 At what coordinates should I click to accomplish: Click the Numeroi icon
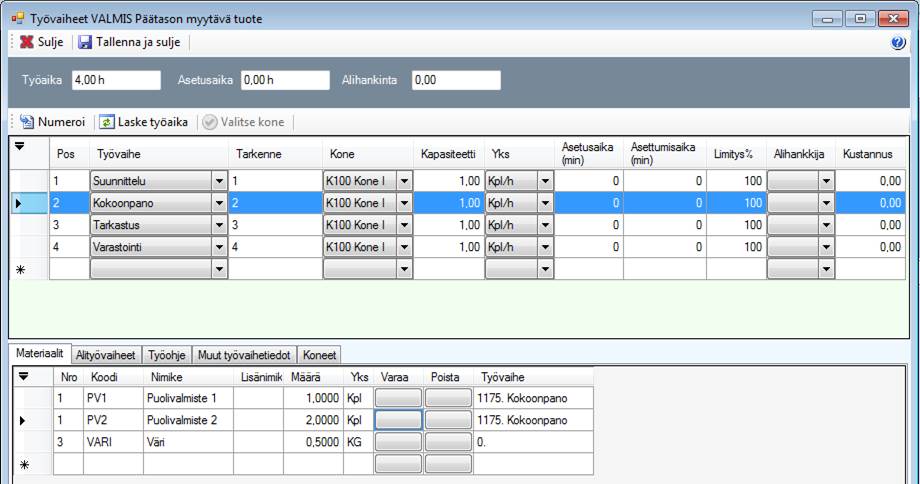27,121
